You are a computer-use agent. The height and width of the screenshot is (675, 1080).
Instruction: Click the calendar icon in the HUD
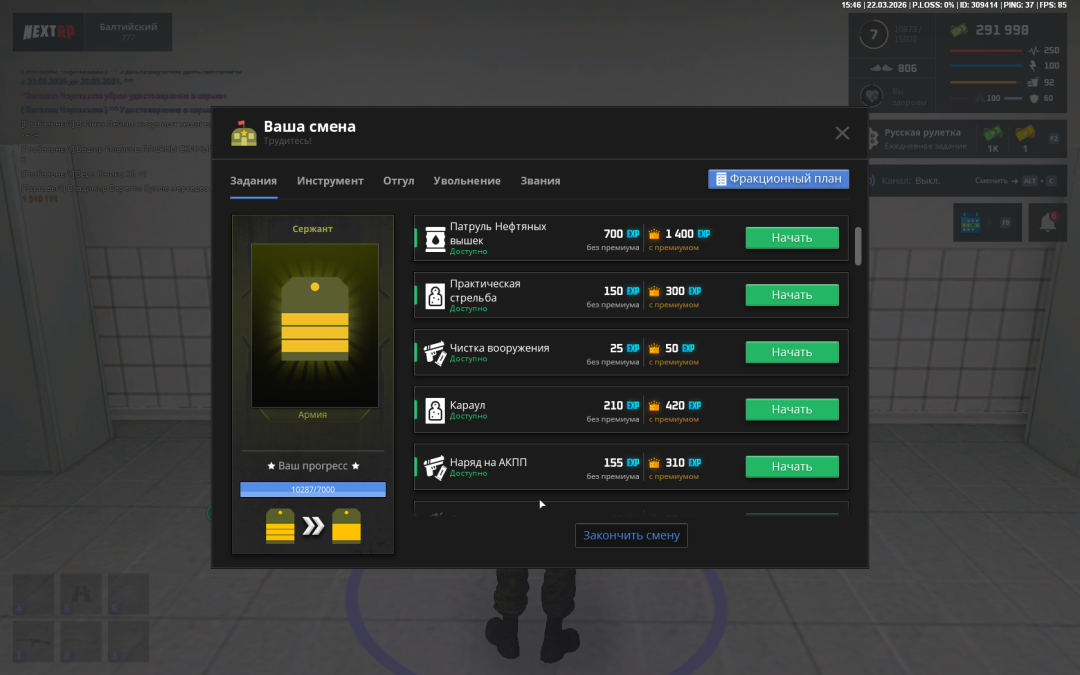point(967,222)
